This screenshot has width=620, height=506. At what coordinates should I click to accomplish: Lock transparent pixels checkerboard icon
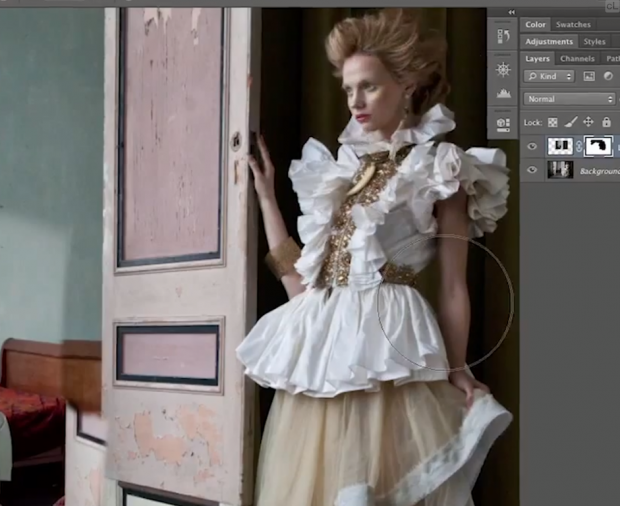(552, 123)
